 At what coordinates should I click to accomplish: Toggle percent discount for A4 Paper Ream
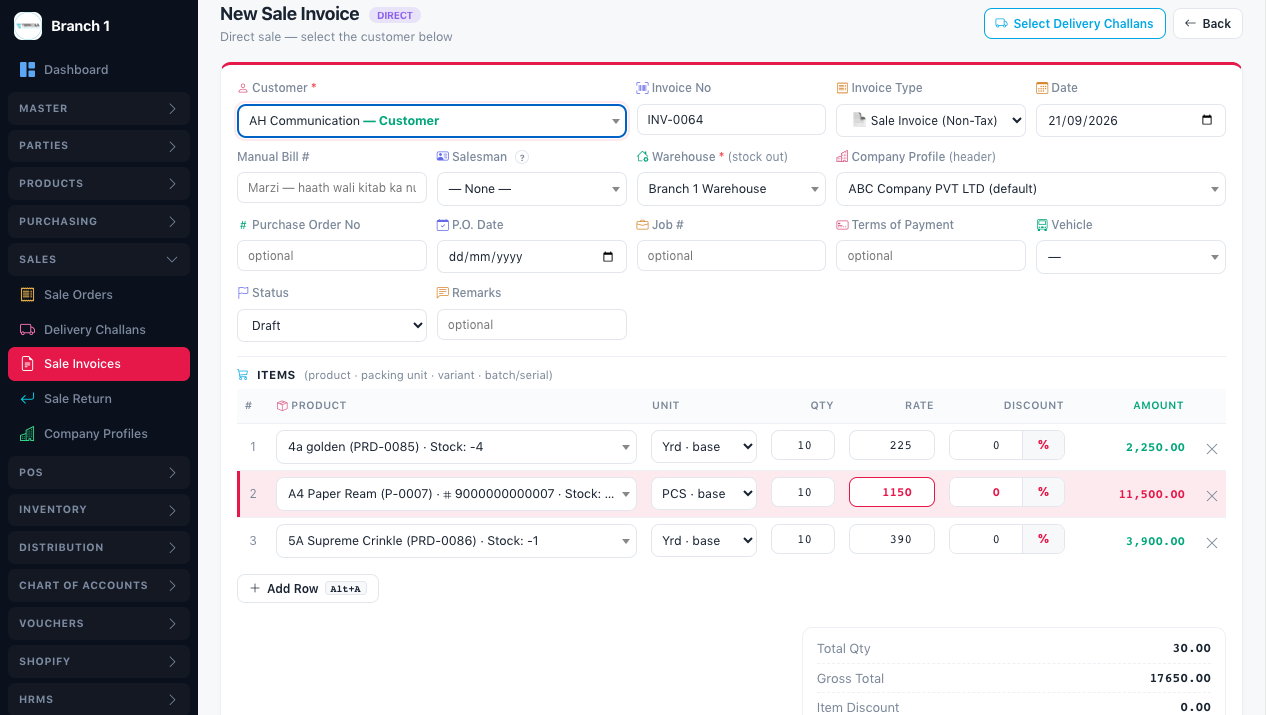pyautogui.click(x=1043, y=492)
